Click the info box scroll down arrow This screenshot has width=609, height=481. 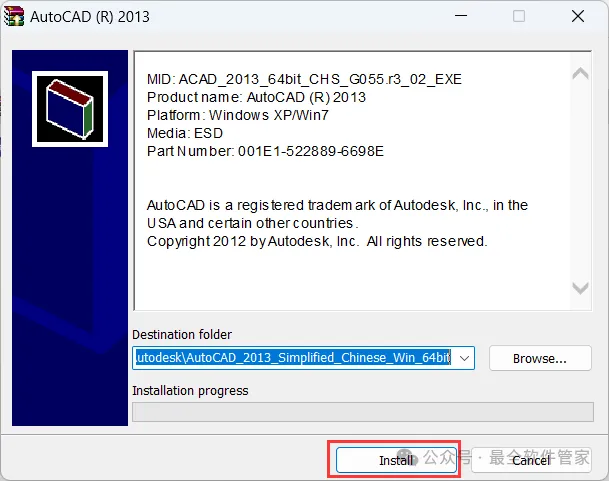pyautogui.click(x=580, y=288)
